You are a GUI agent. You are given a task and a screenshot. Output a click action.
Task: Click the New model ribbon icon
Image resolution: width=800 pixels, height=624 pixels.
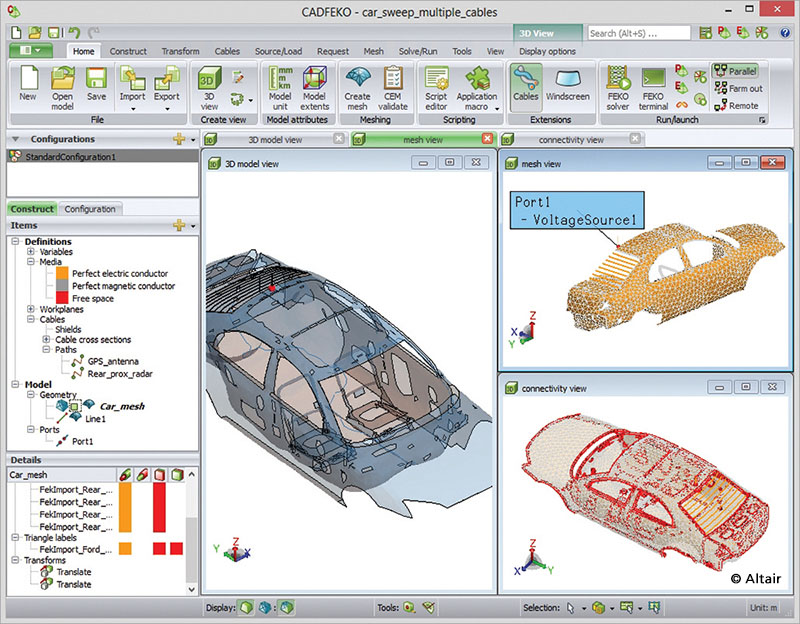[x=29, y=79]
